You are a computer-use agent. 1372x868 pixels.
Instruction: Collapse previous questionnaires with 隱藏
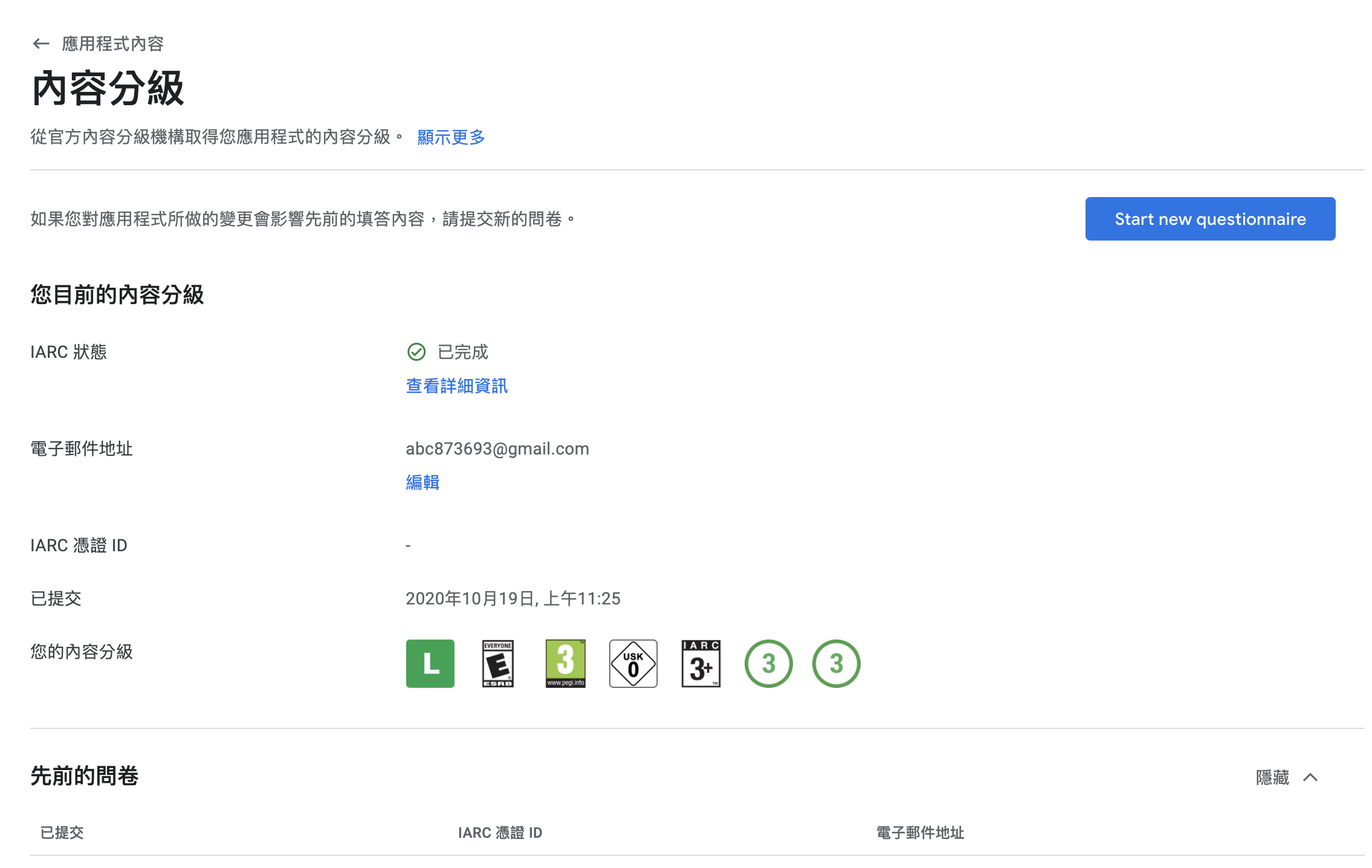pyautogui.click(x=1272, y=777)
